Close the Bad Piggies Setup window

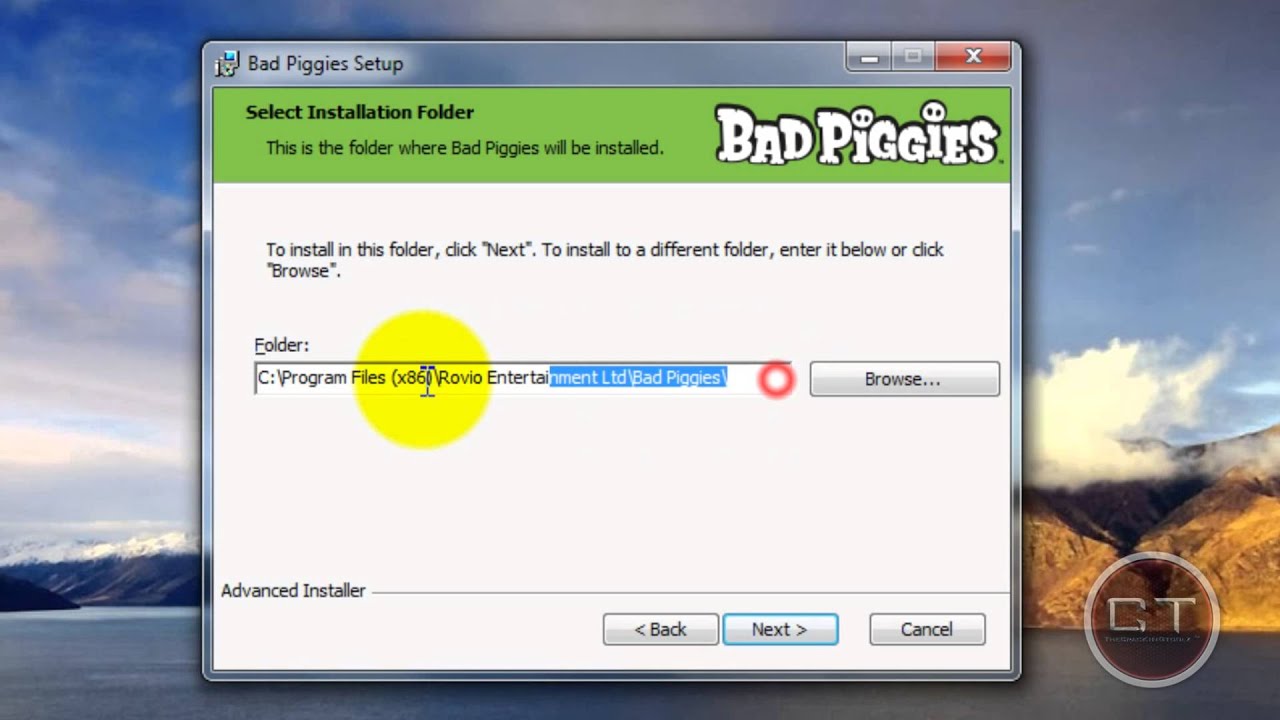(x=973, y=58)
